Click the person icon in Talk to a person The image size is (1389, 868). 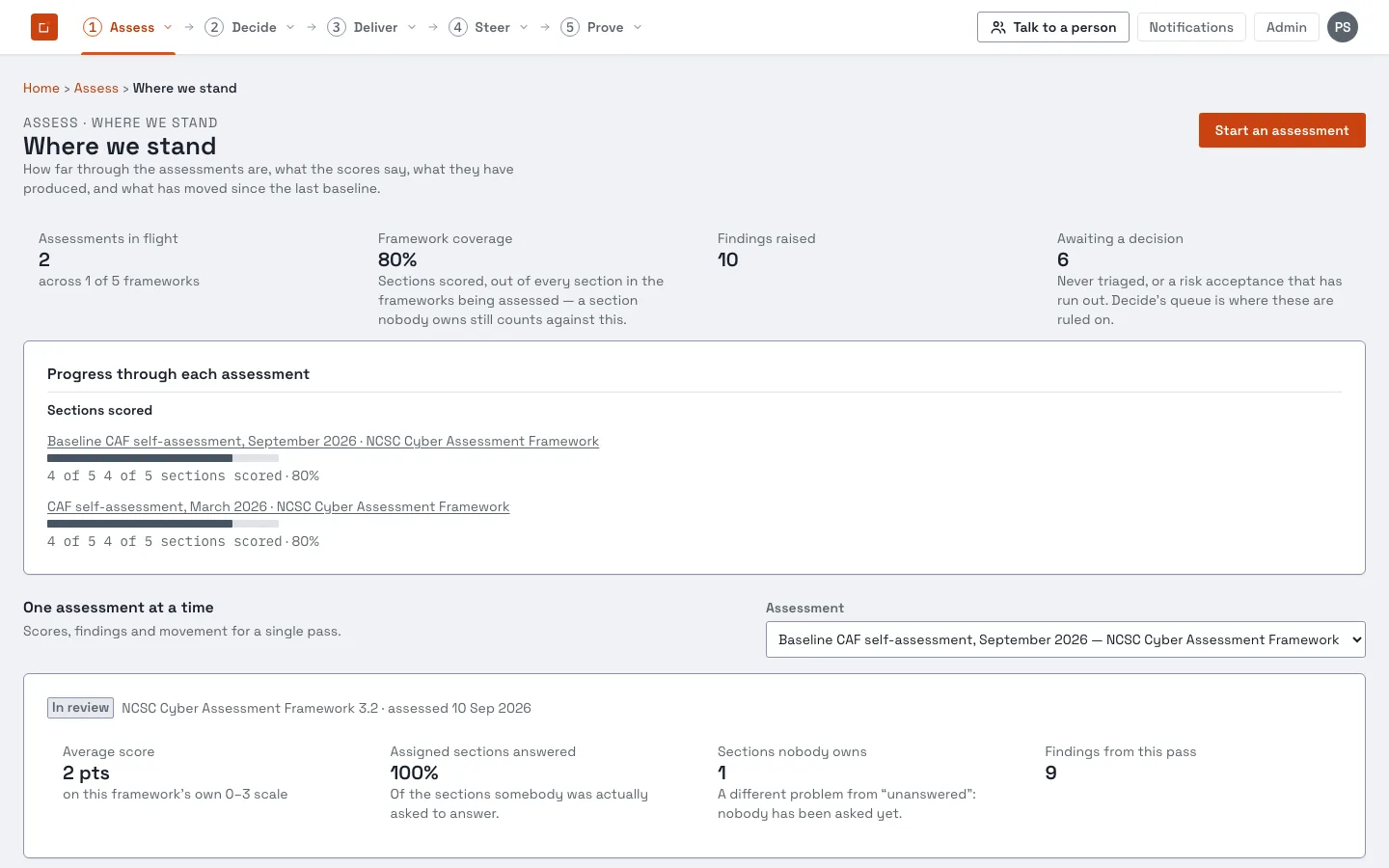tap(998, 27)
